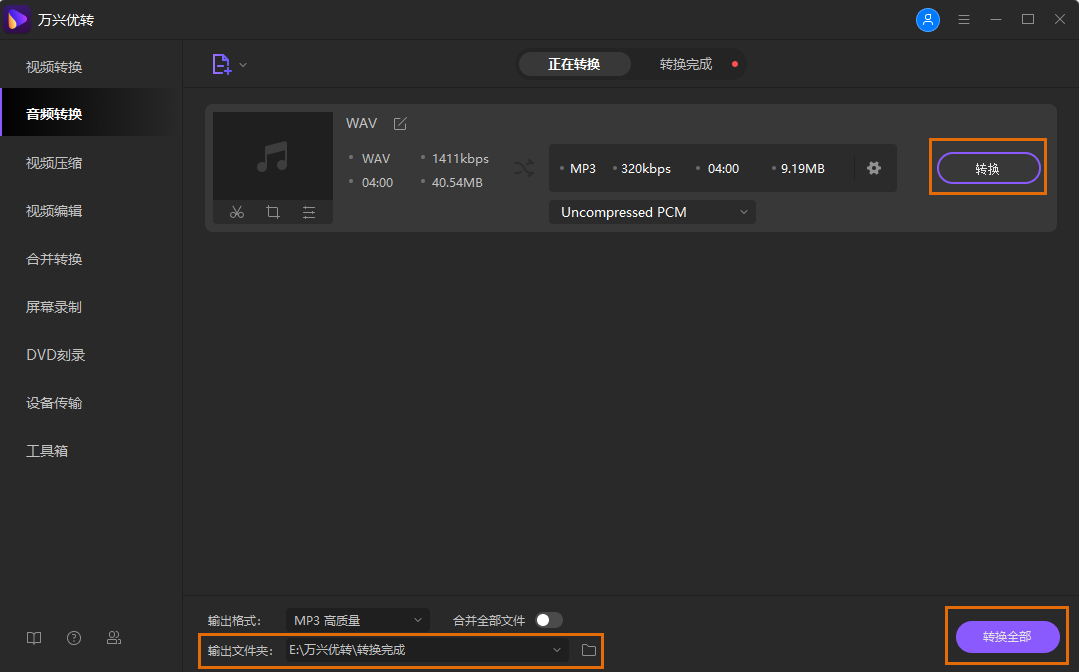Open the user guide book icon
Viewport: 1079px width, 672px height.
coord(33,637)
